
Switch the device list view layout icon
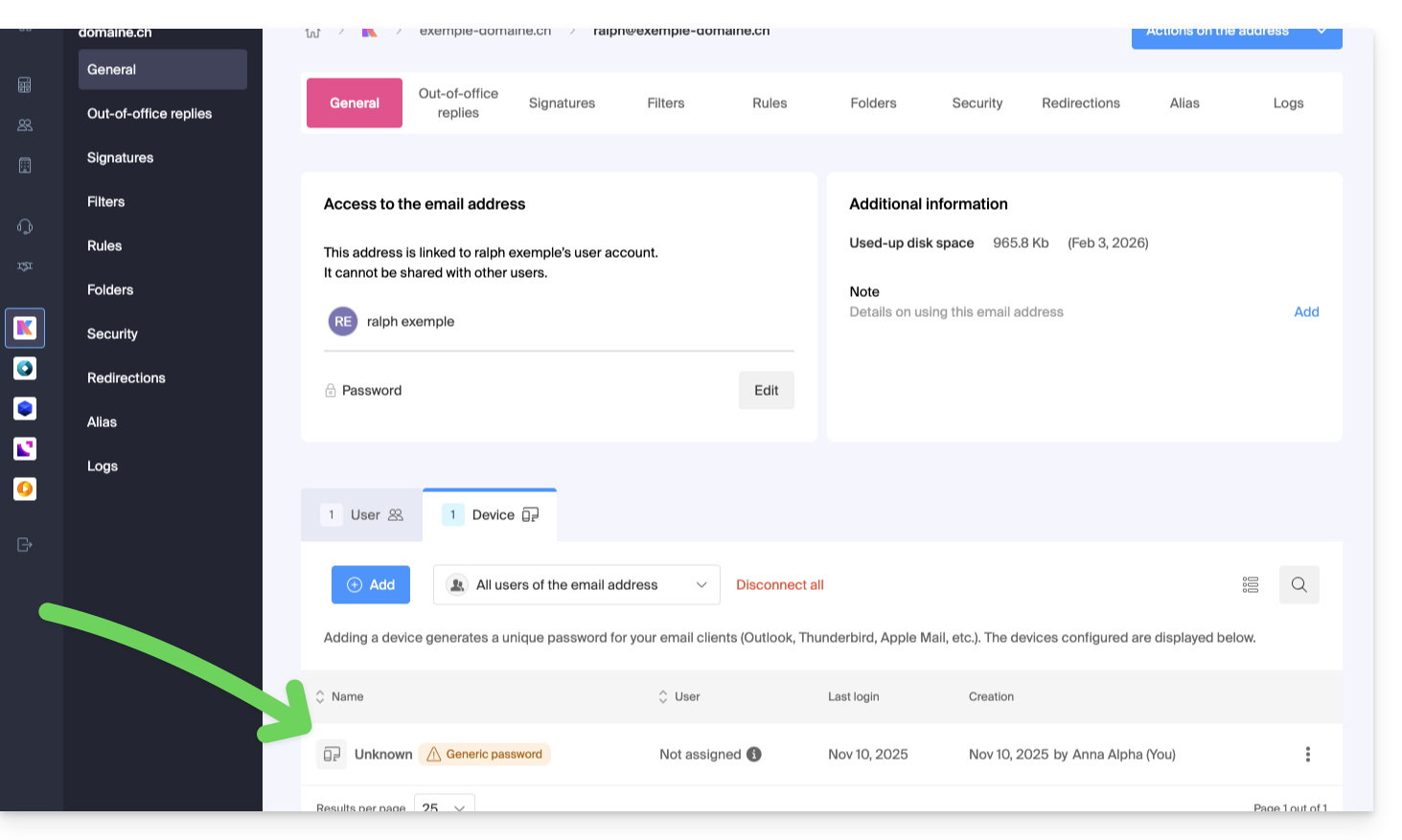1250,585
